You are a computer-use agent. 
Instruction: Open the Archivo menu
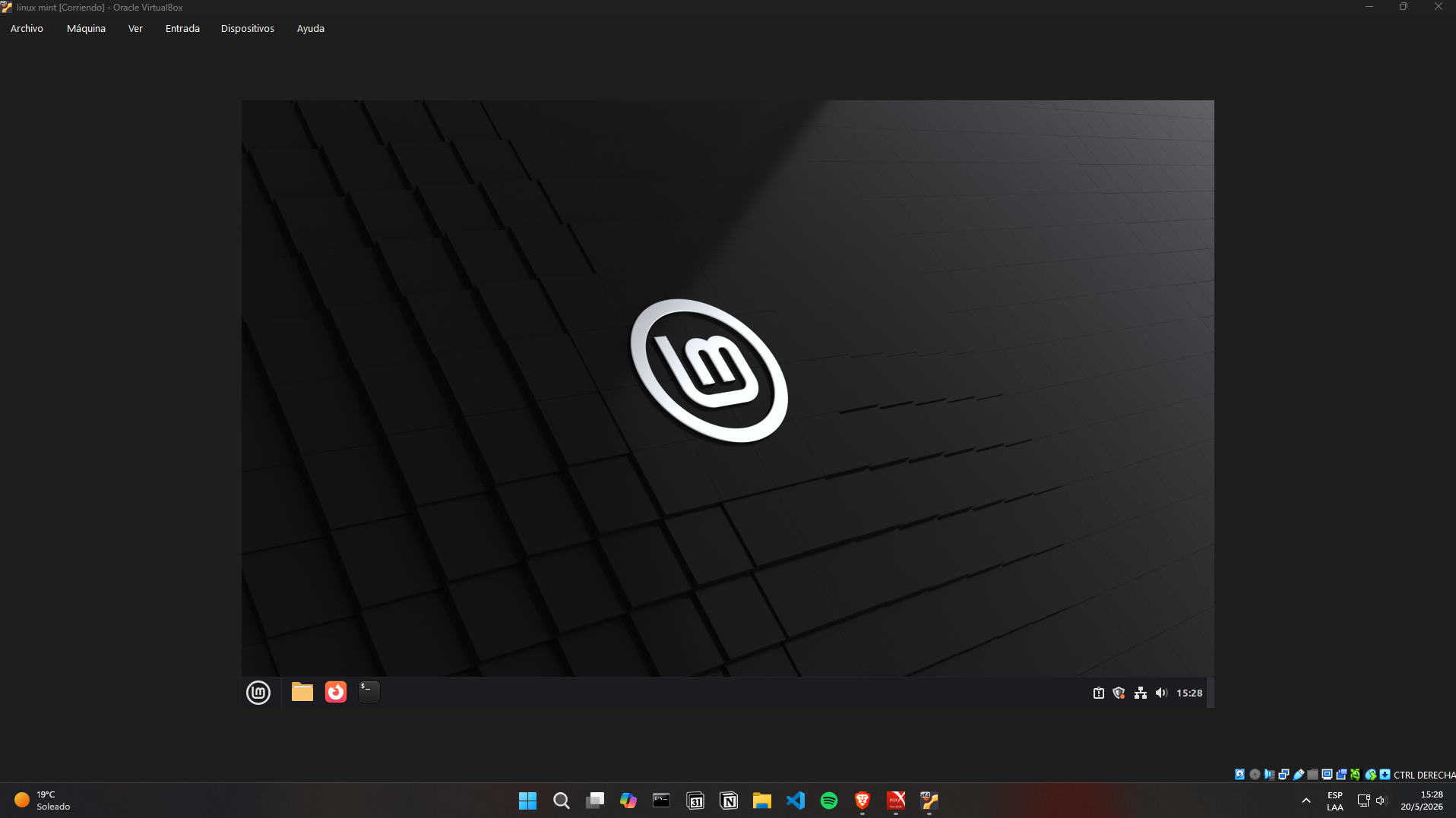[27, 28]
